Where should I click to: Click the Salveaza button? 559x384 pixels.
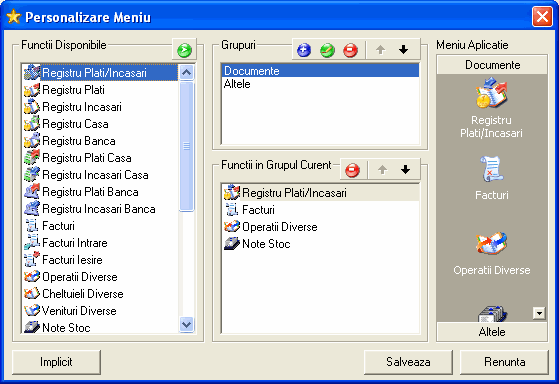[x=408, y=362]
